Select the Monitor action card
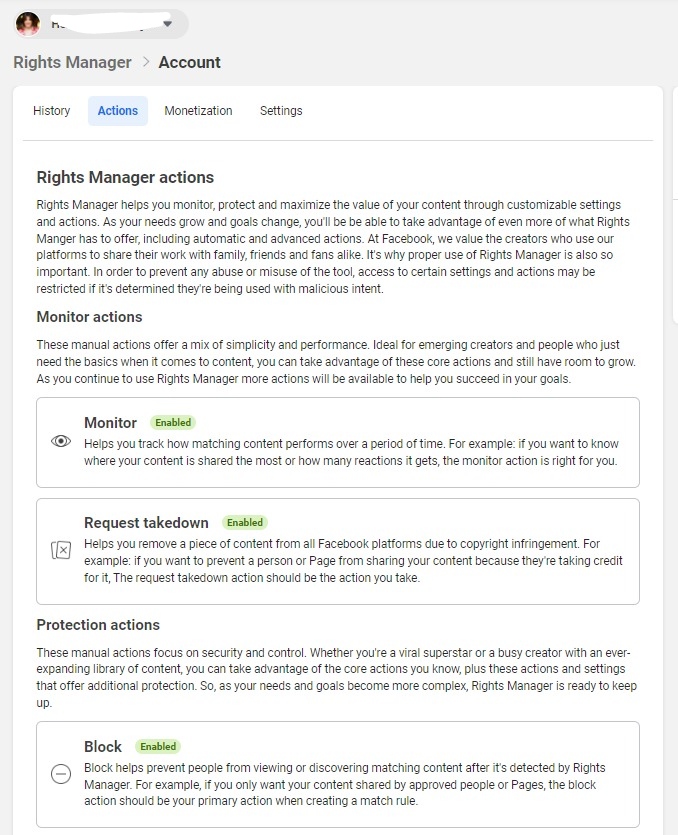This screenshot has height=835, width=678. [338, 442]
